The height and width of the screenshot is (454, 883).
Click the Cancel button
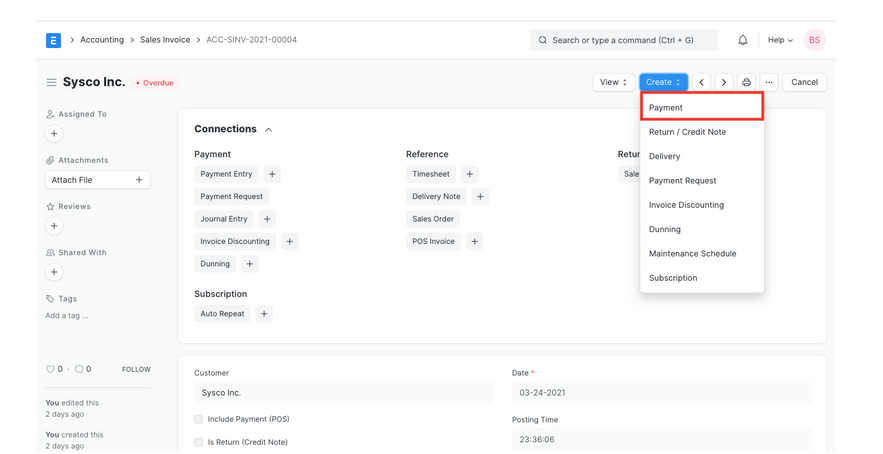(x=804, y=82)
